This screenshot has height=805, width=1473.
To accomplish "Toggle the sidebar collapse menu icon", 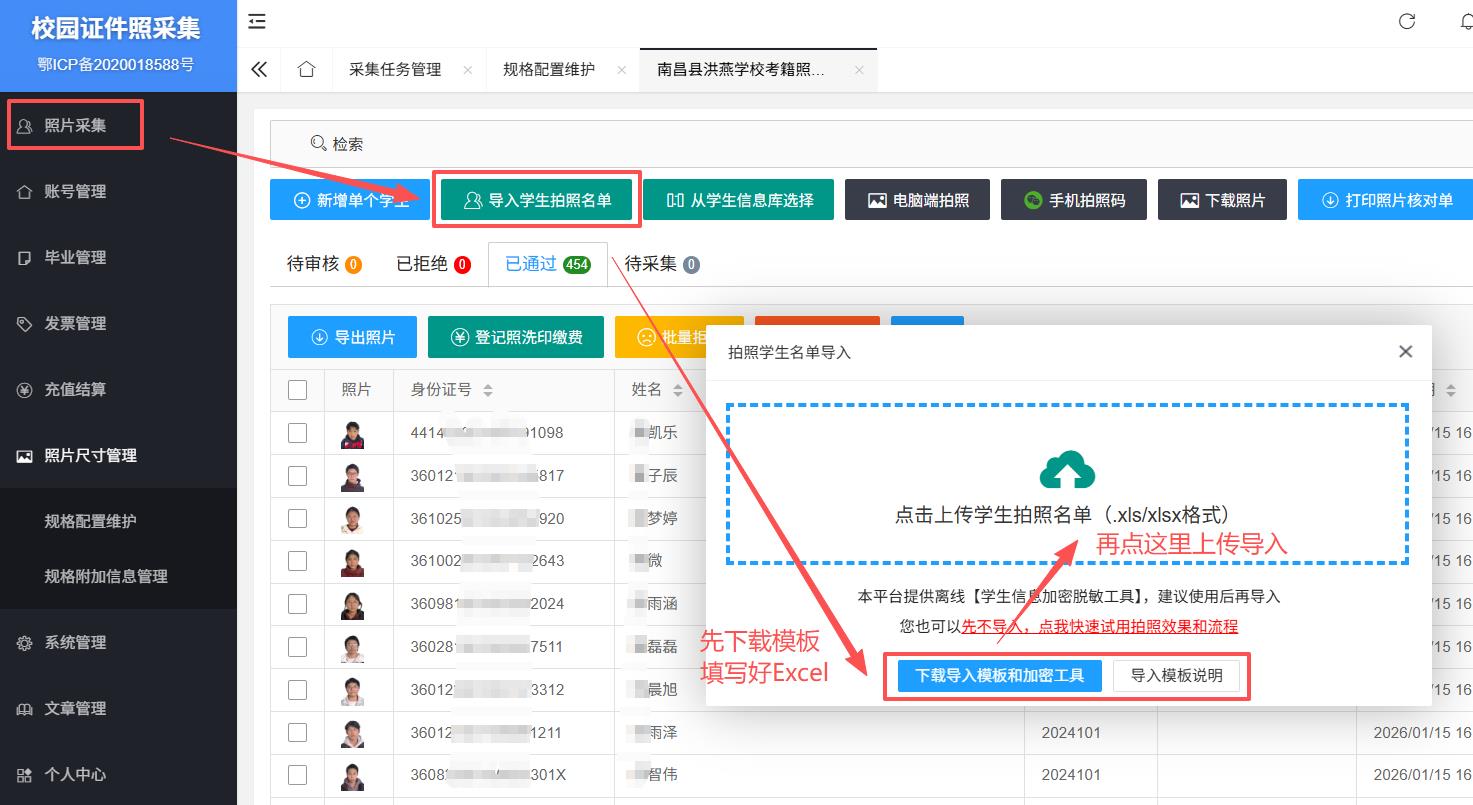I will pyautogui.click(x=257, y=21).
